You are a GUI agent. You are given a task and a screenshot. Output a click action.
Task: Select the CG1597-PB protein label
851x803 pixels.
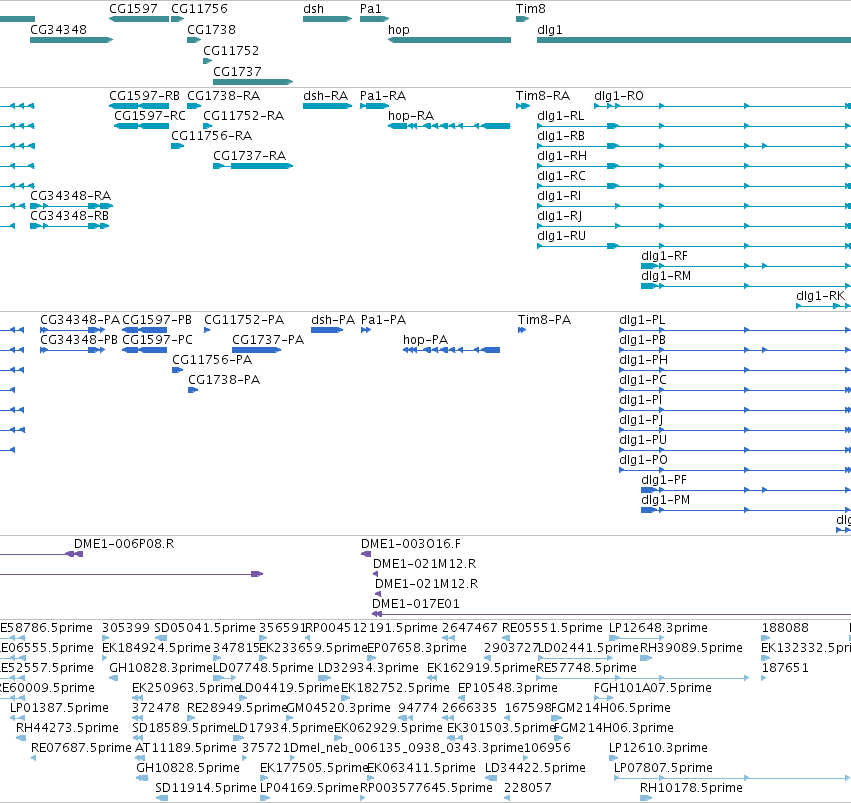(x=157, y=320)
